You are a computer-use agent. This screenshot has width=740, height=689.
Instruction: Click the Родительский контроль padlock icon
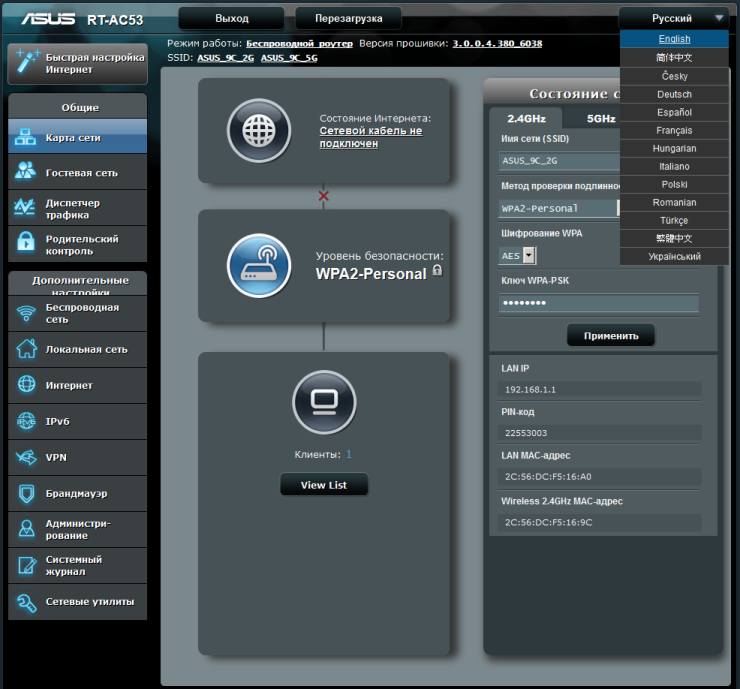coord(25,242)
